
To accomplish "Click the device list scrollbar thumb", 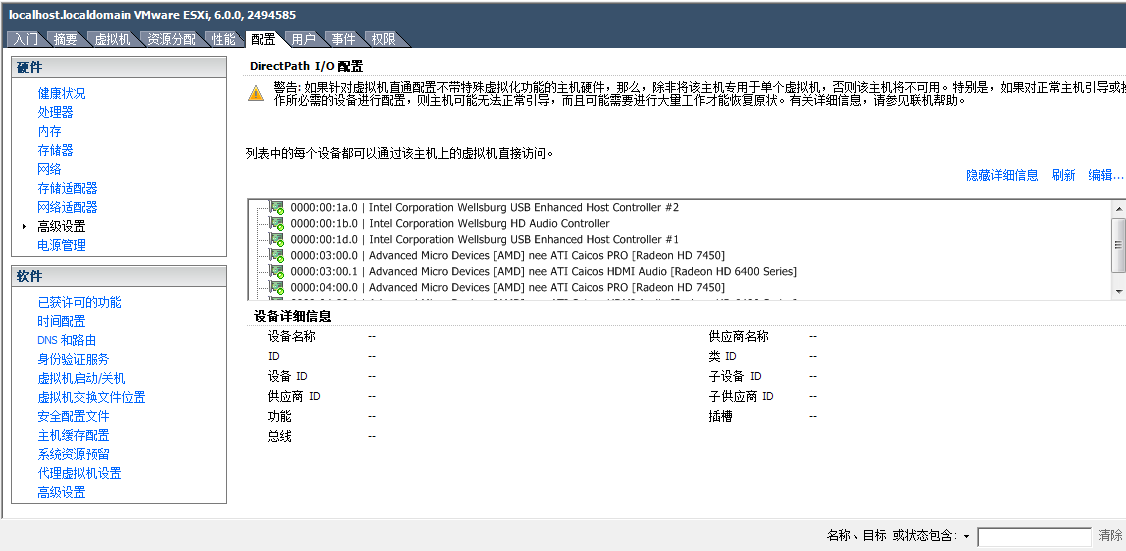I will [x=1118, y=245].
